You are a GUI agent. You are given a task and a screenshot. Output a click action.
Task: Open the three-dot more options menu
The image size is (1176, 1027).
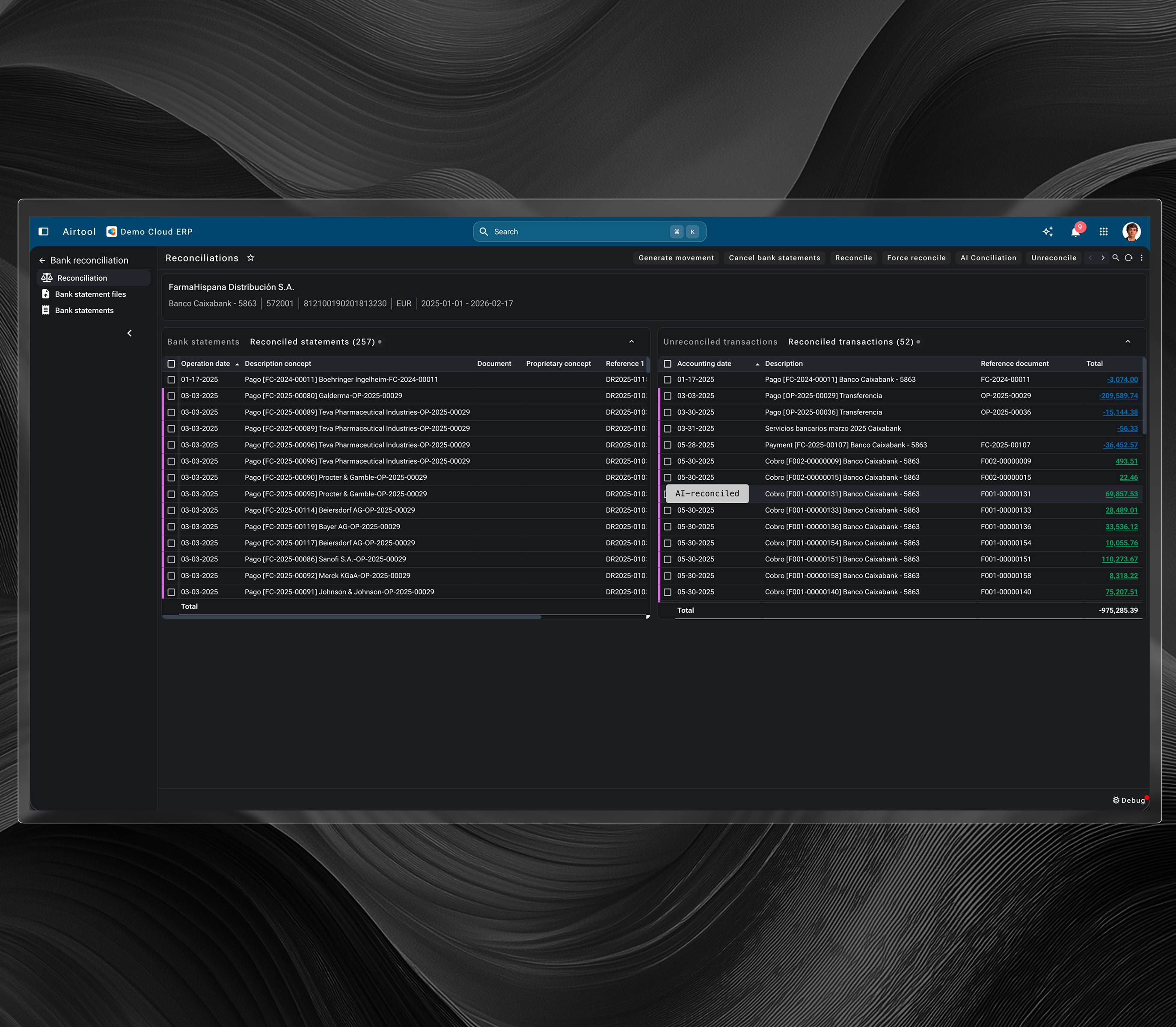click(x=1142, y=258)
